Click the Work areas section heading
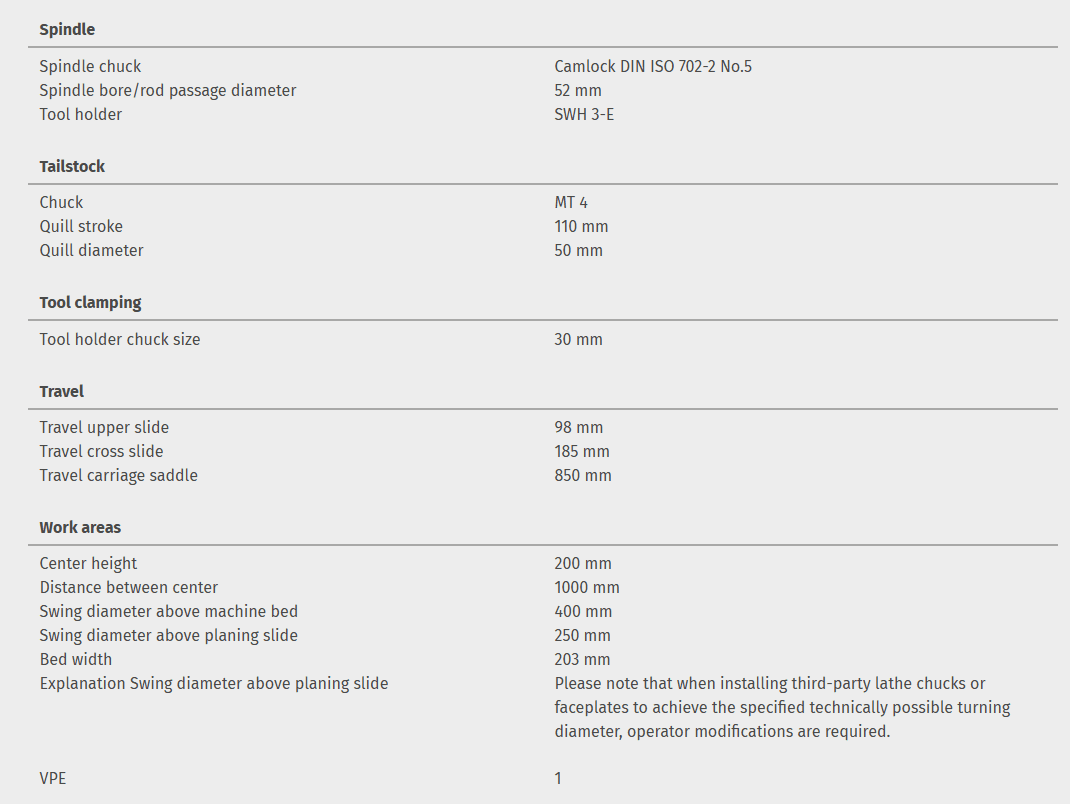This screenshot has height=804, width=1070. click(80, 527)
